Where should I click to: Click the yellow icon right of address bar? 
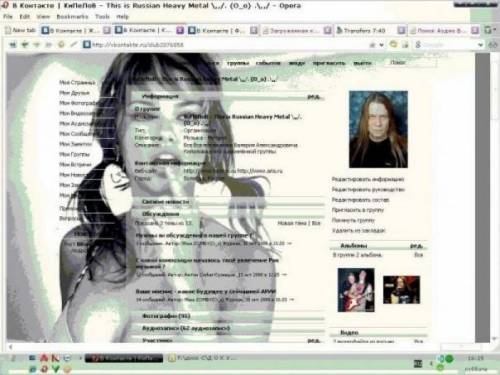(394, 44)
